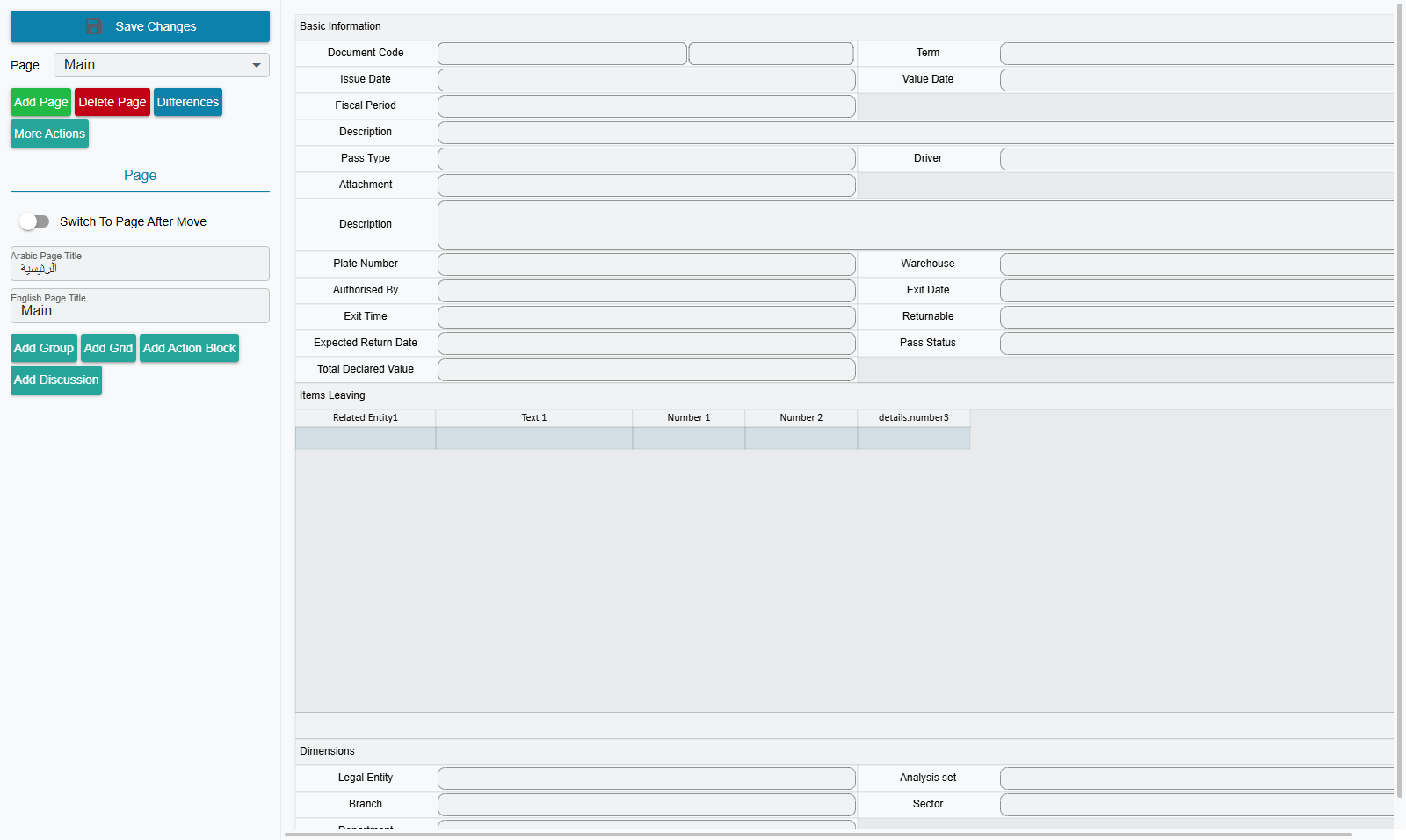Image resolution: width=1406 pixels, height=840 pixels.
Task: Click the Branch field
Action: [647, 805]
